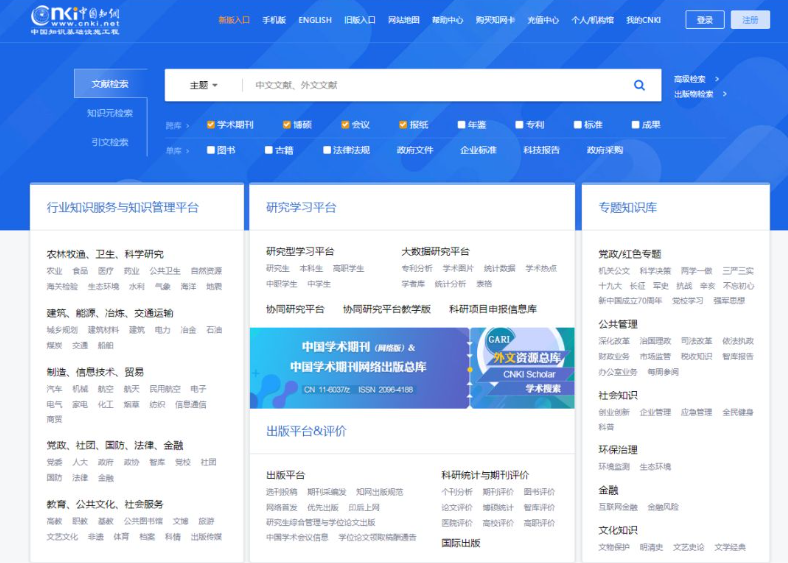
Task: Open 个人/机构馆 link
Action: tap(593, 20)
